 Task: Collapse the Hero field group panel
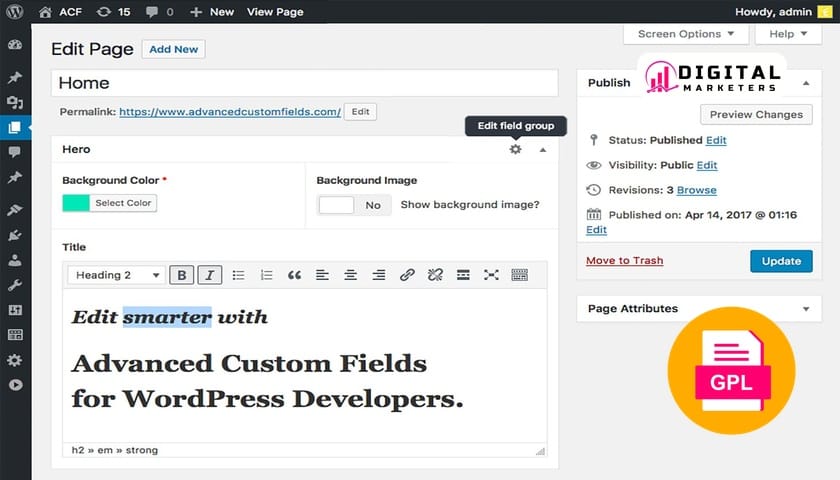point(543,149)
